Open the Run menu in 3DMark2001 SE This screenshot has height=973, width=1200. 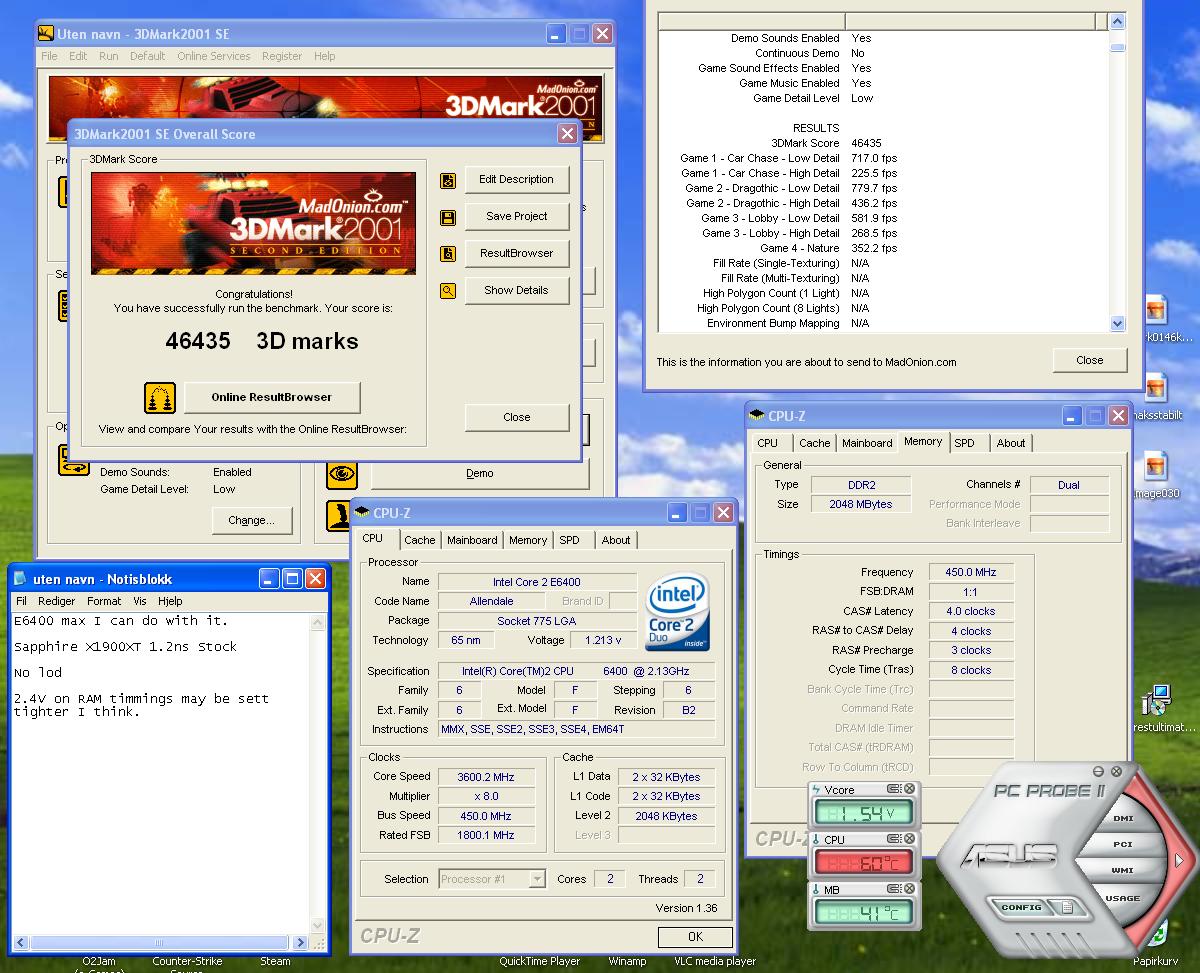(108, 56)
